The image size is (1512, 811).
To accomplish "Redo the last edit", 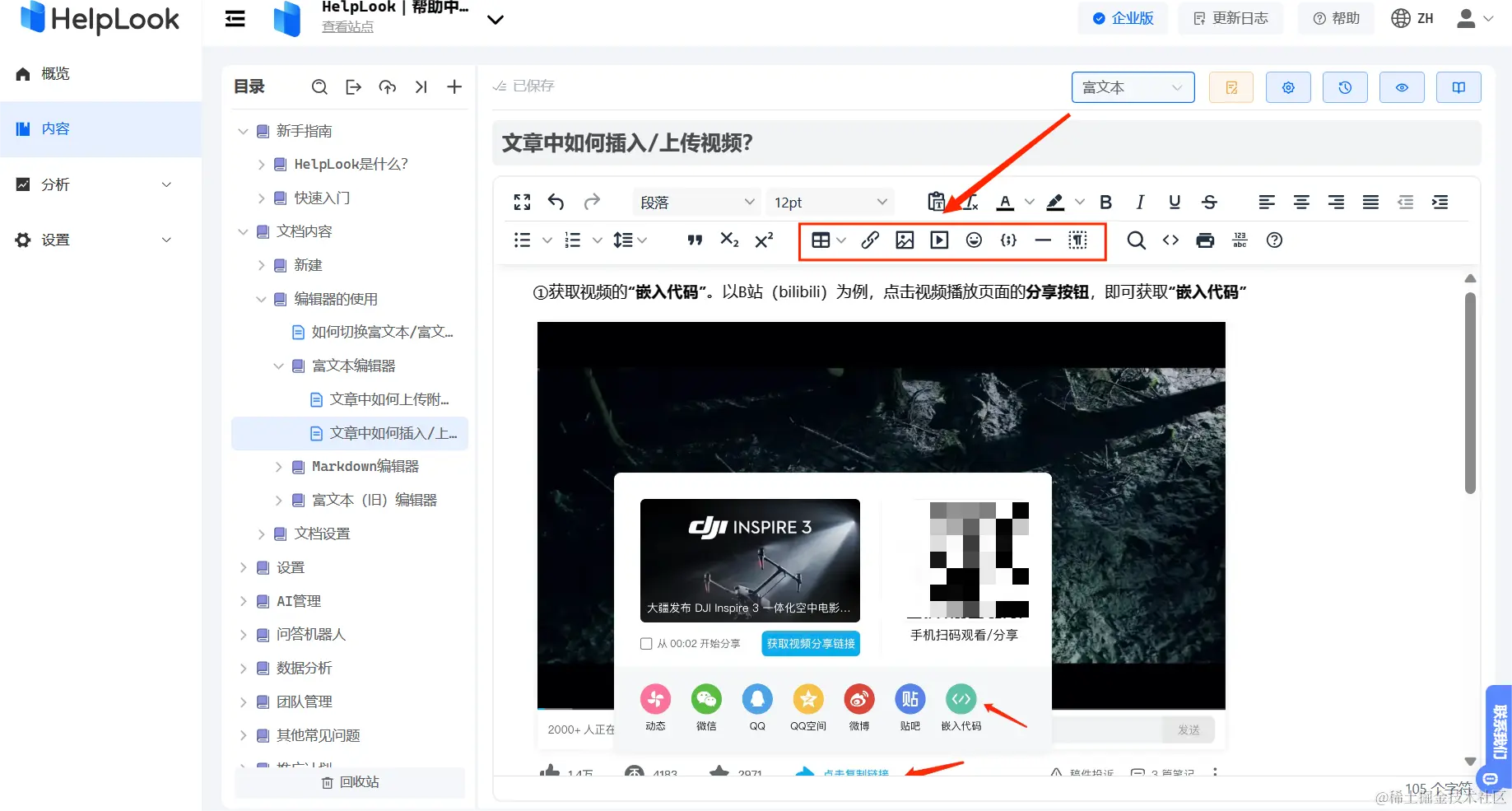I will pyautogui.click(x=592, y=202).
